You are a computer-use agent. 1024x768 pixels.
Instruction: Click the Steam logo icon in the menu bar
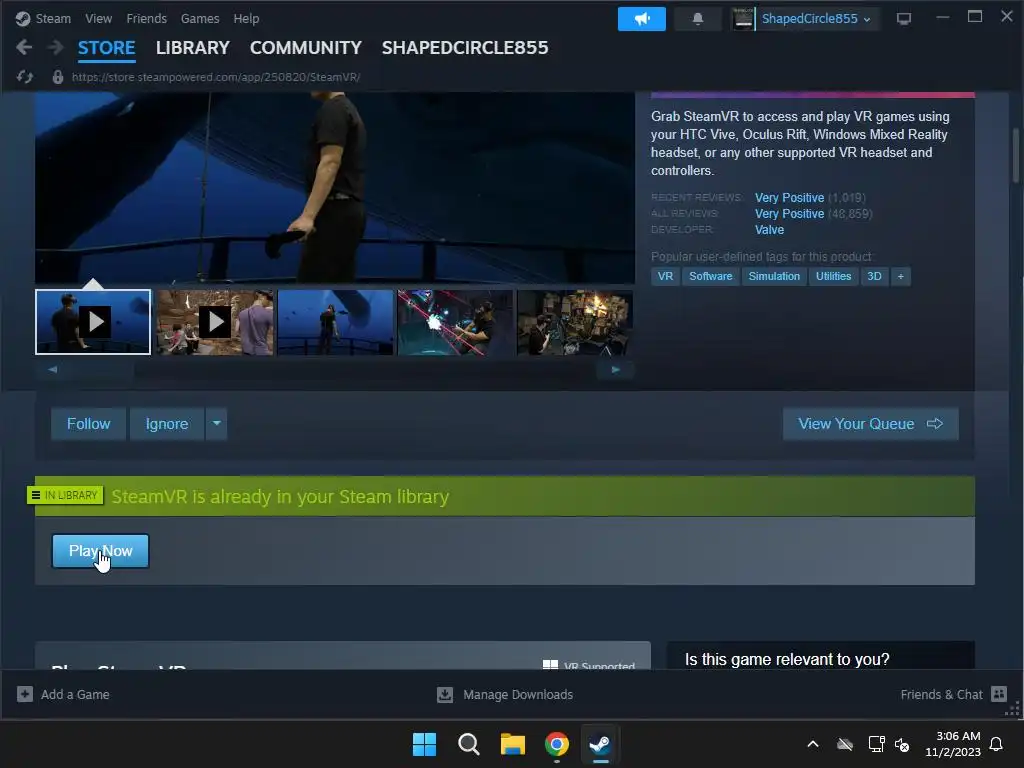click(23, 18)
